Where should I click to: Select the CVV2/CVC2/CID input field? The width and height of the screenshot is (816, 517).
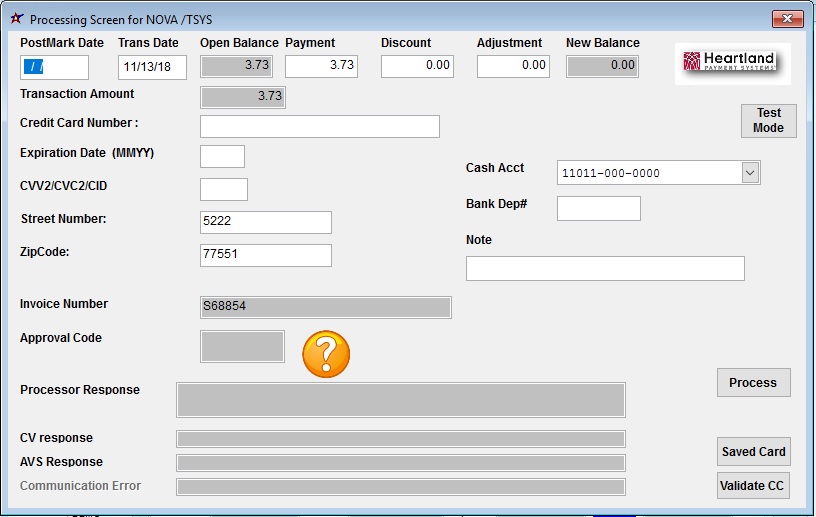(223, 189)
